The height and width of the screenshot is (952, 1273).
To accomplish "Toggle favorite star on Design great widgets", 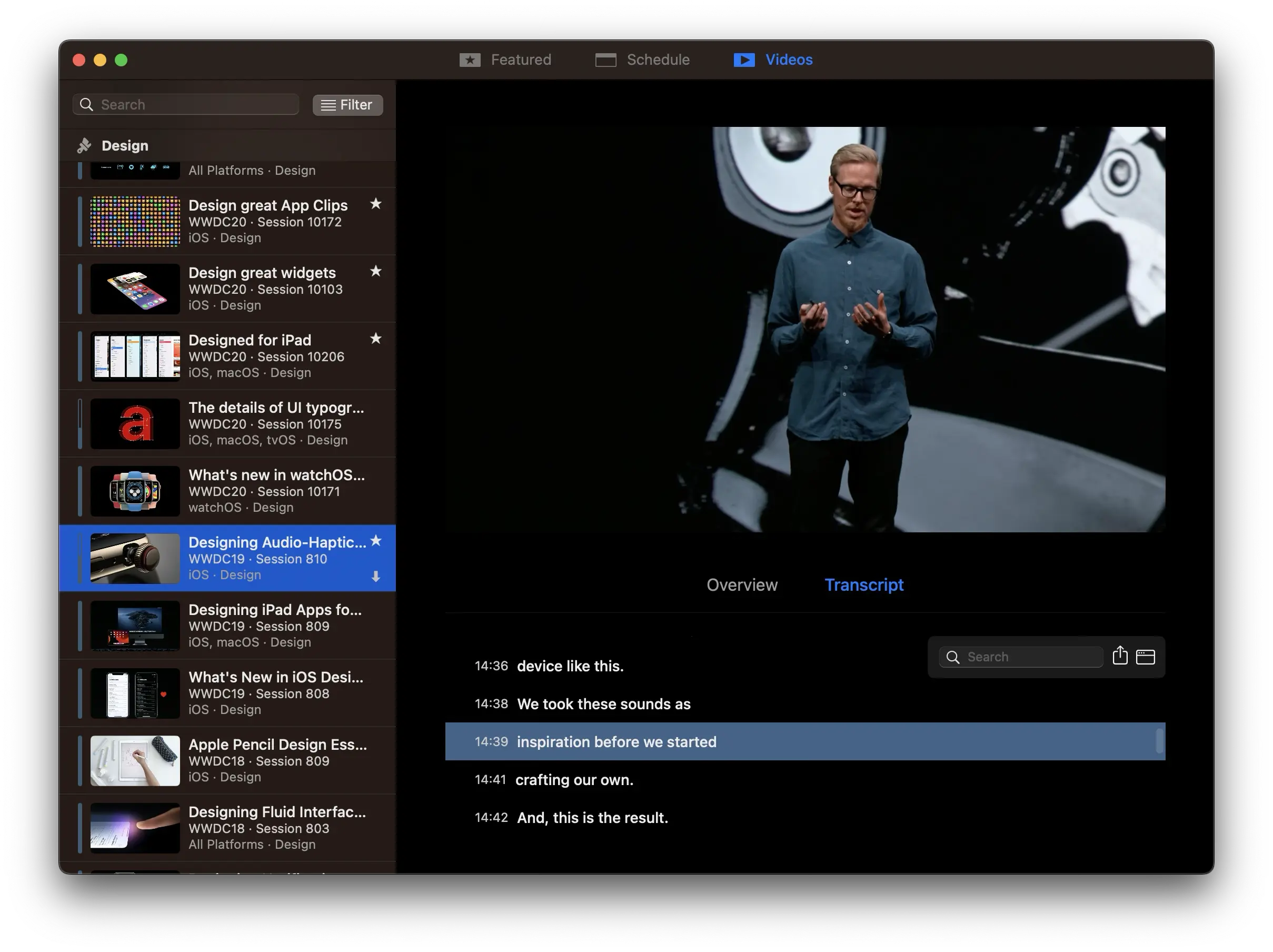I will pyautogui.click(x=376, y=271).
